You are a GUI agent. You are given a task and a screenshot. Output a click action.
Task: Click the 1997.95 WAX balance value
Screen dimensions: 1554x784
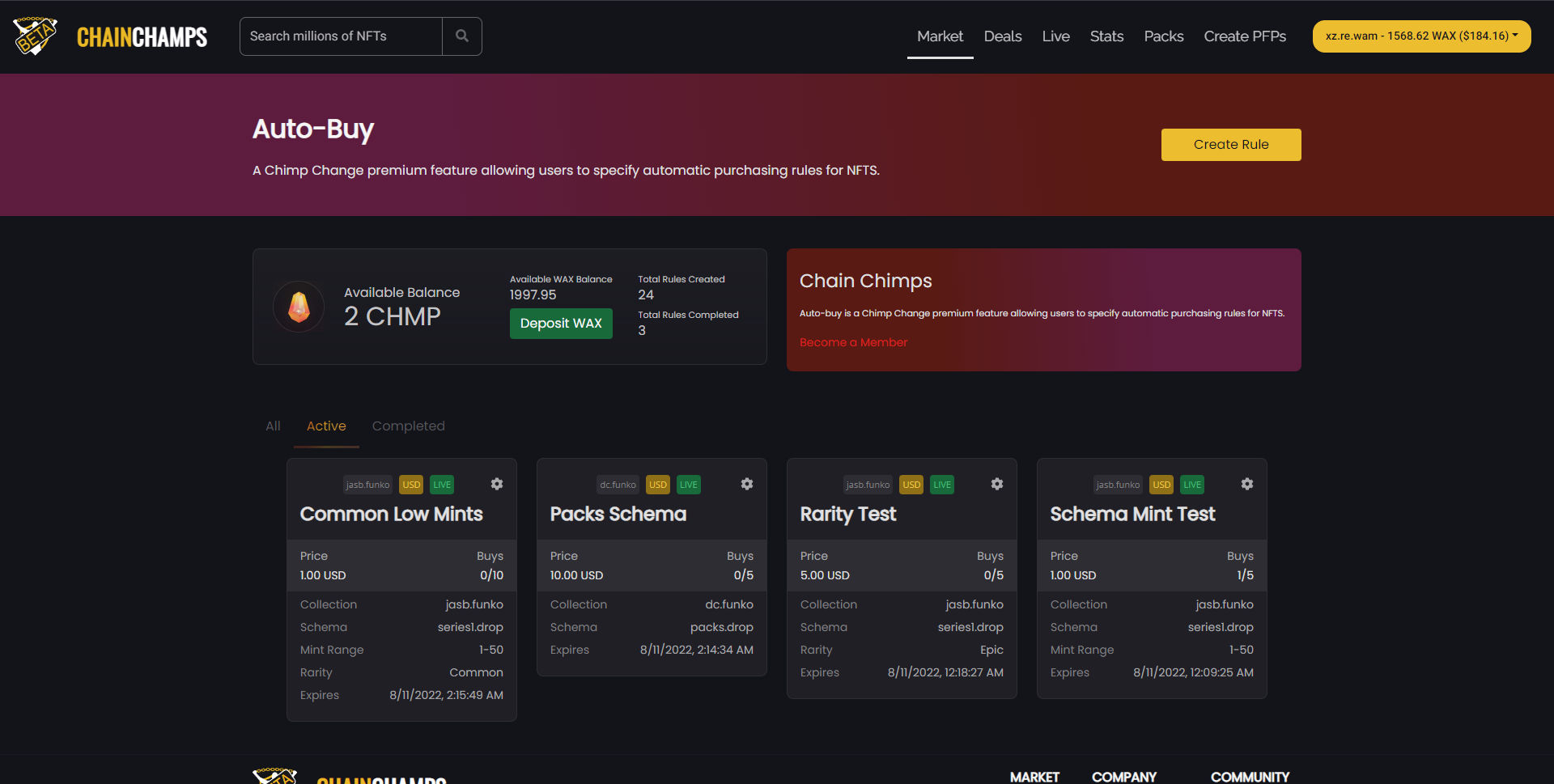[533, 295]
